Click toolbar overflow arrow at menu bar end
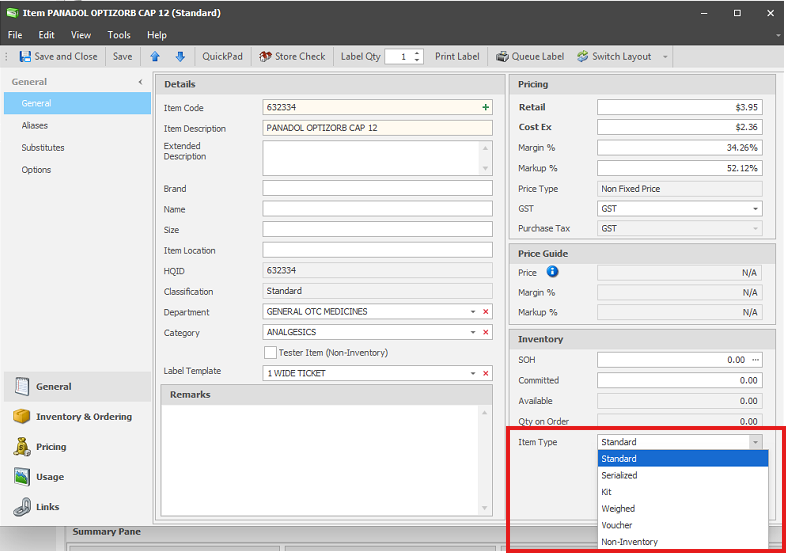 point(778,35)
